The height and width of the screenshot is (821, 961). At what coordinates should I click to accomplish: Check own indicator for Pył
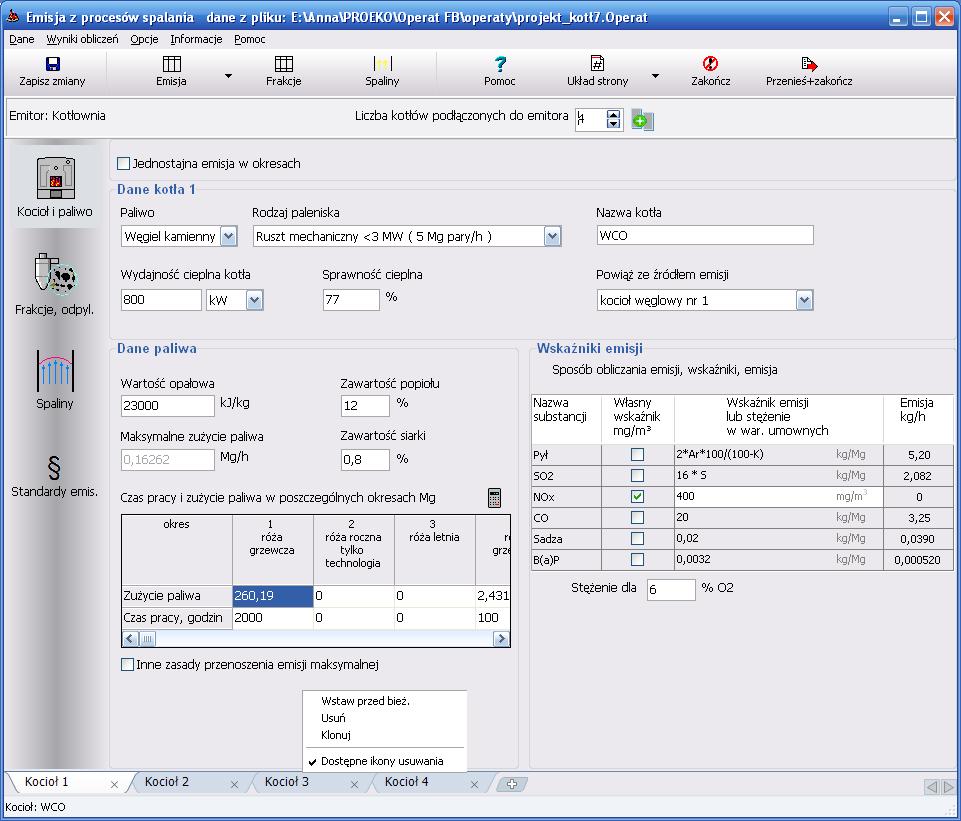pyautogui.click(x=637, y=455)
